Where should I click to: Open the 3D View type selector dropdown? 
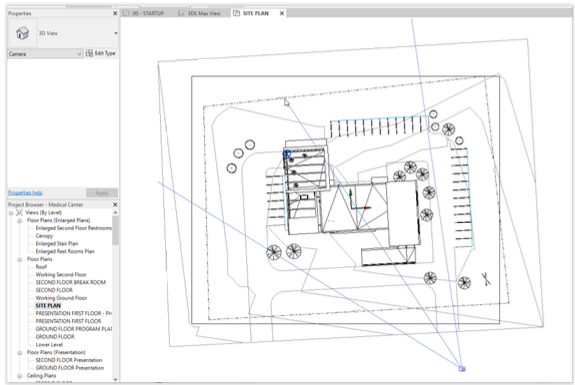click(x=116, y=33)
